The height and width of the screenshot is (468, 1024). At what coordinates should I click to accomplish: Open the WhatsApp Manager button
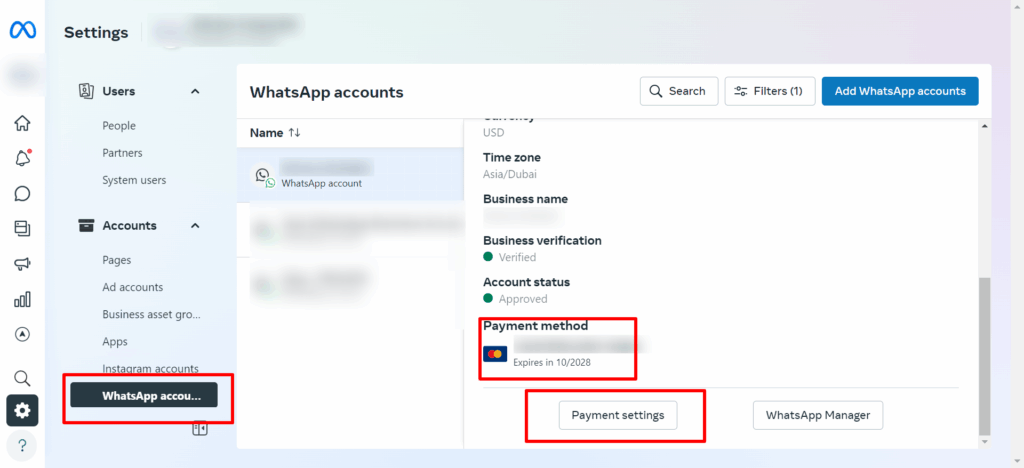[817, 415]
